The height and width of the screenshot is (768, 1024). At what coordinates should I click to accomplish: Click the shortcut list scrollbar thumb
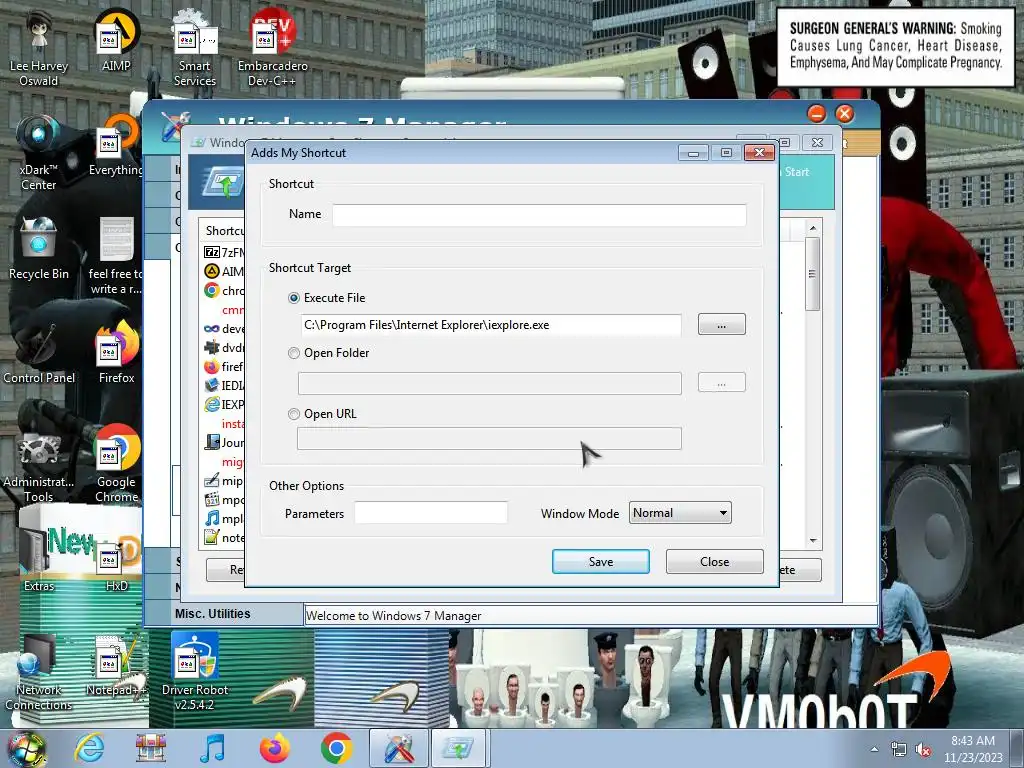pyautogui.click(x=812, y=274)
